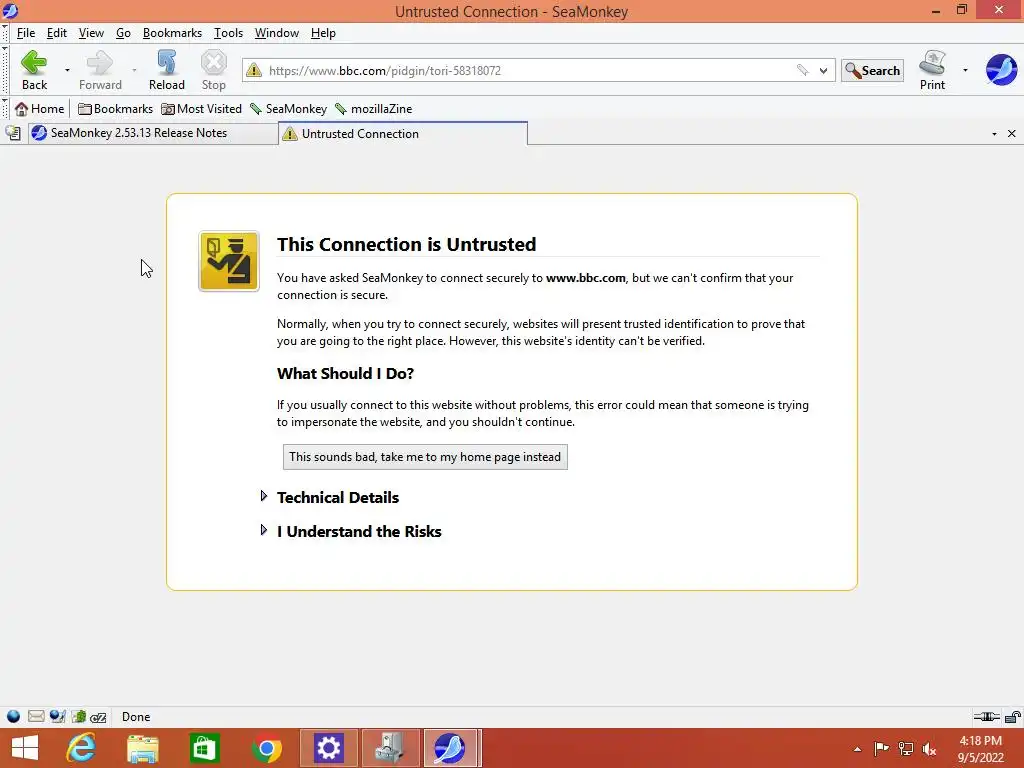Open Composer from the status bar

(x=57, y=716)
